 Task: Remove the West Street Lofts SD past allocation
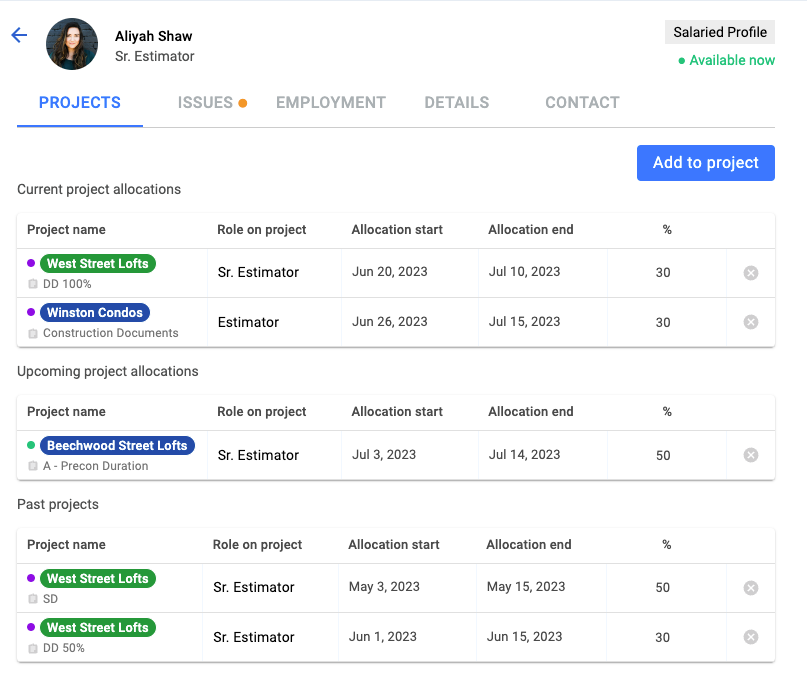[750, 588]
